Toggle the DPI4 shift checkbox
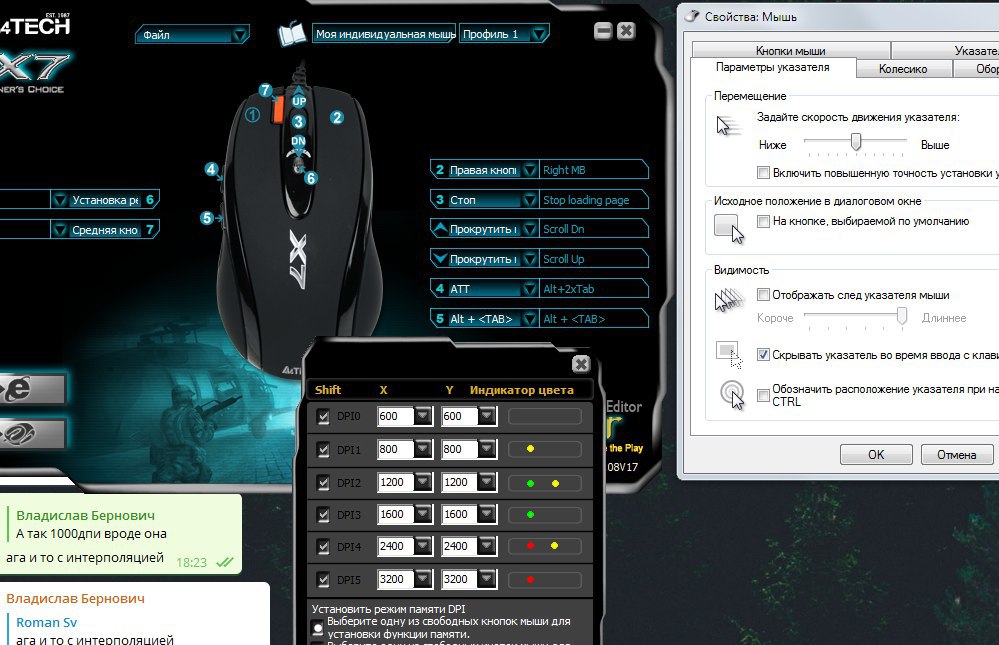The image size is (999, 645). (x=323, y=547)
